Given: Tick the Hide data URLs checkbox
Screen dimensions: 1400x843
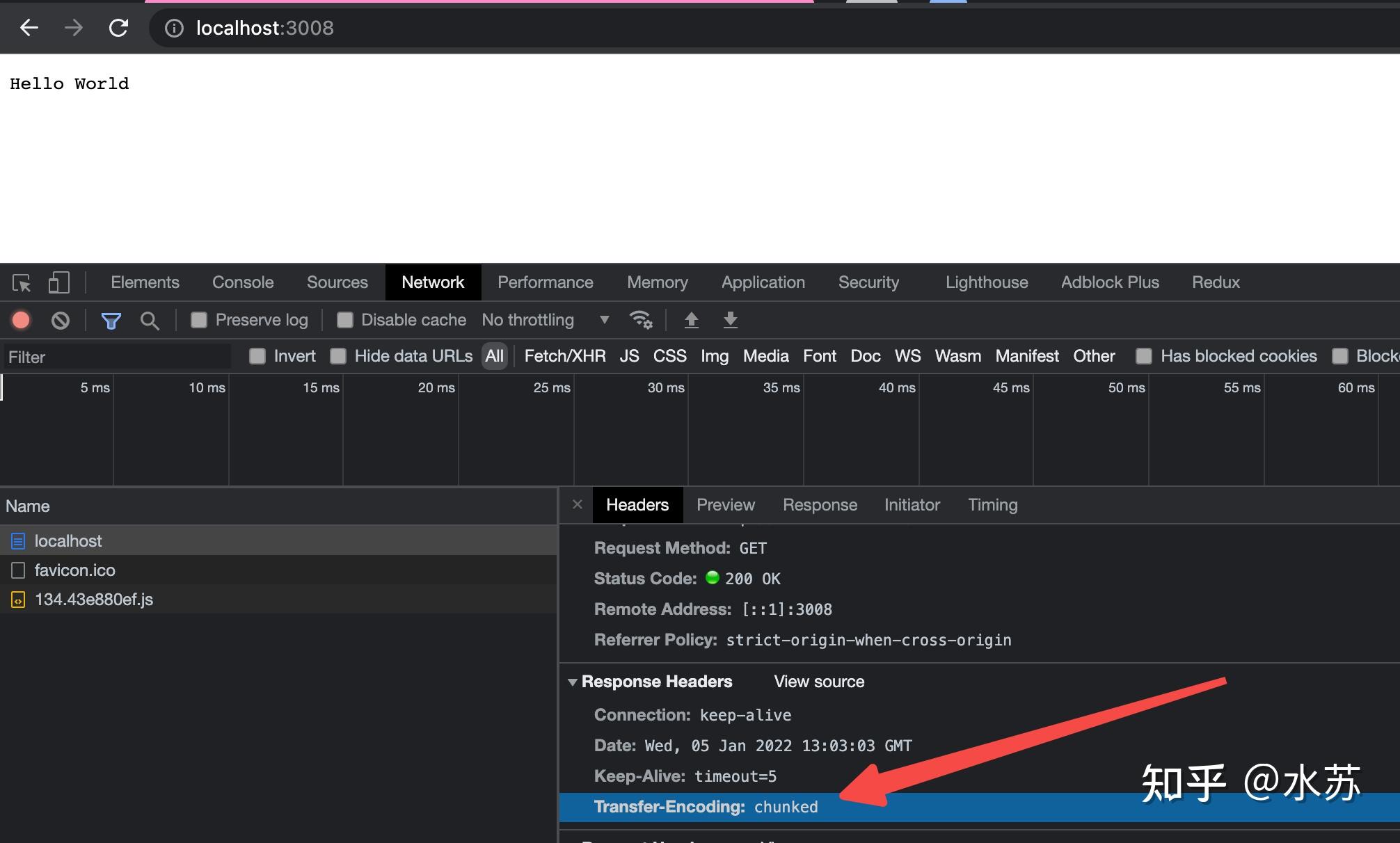Looking at the screenshot, I should point(338,356).
